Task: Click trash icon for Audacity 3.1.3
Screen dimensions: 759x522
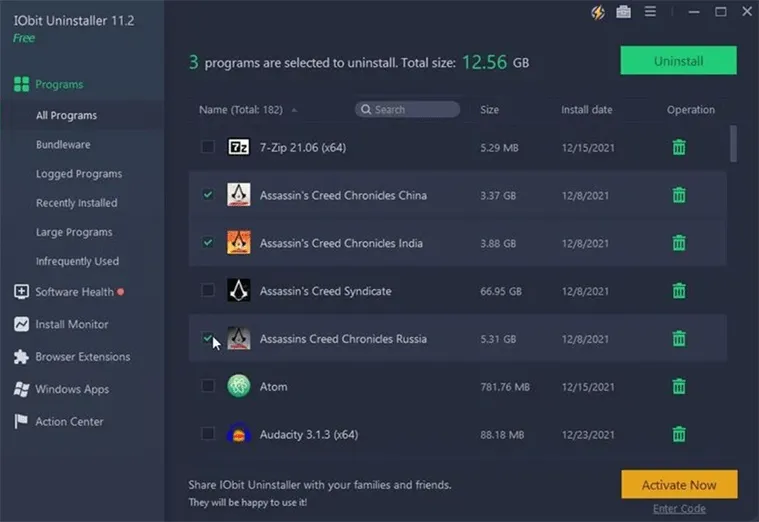Action: (x=679, y=434)
